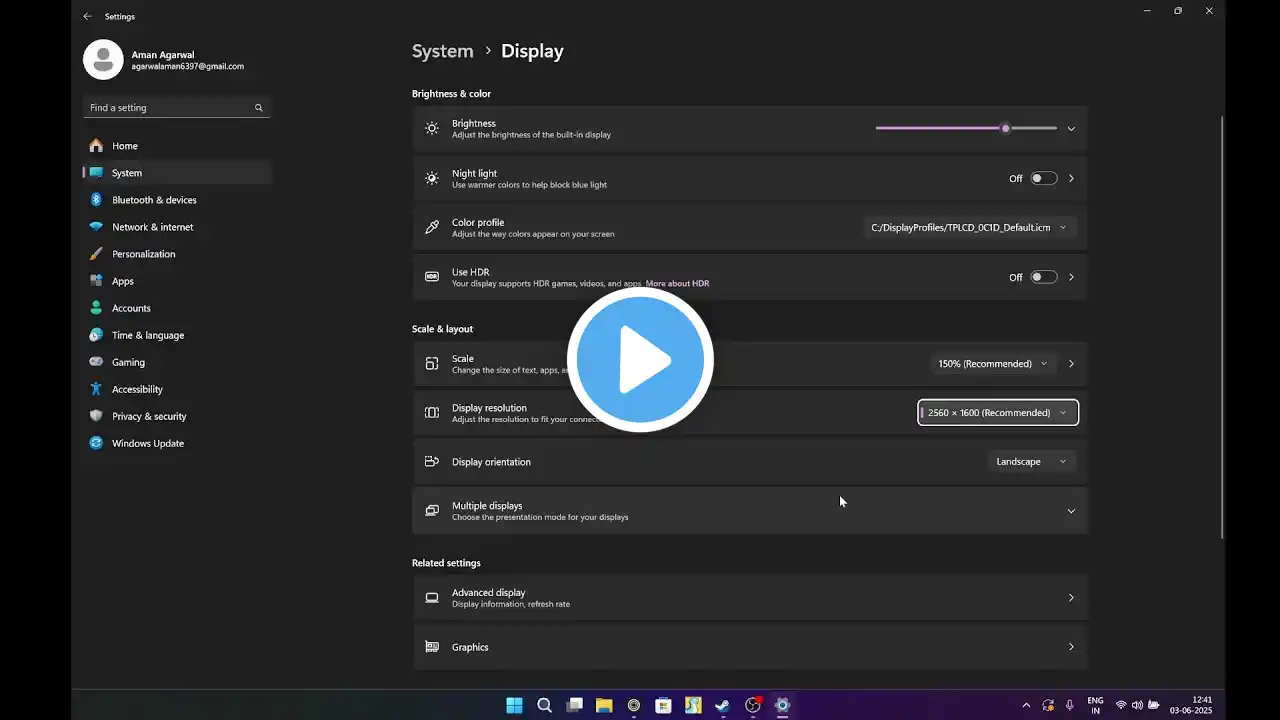Show hidden system tray icons

tap(1026, 705)
